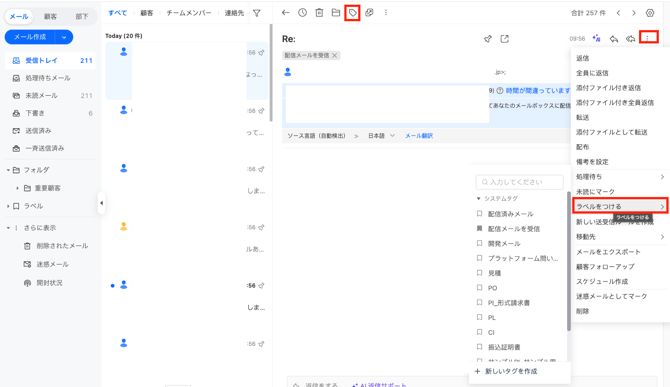Image resolution: width=670 pixels, height=387 pixels.
Task: Open 送信済み sent folder
Action: (50, 131)
